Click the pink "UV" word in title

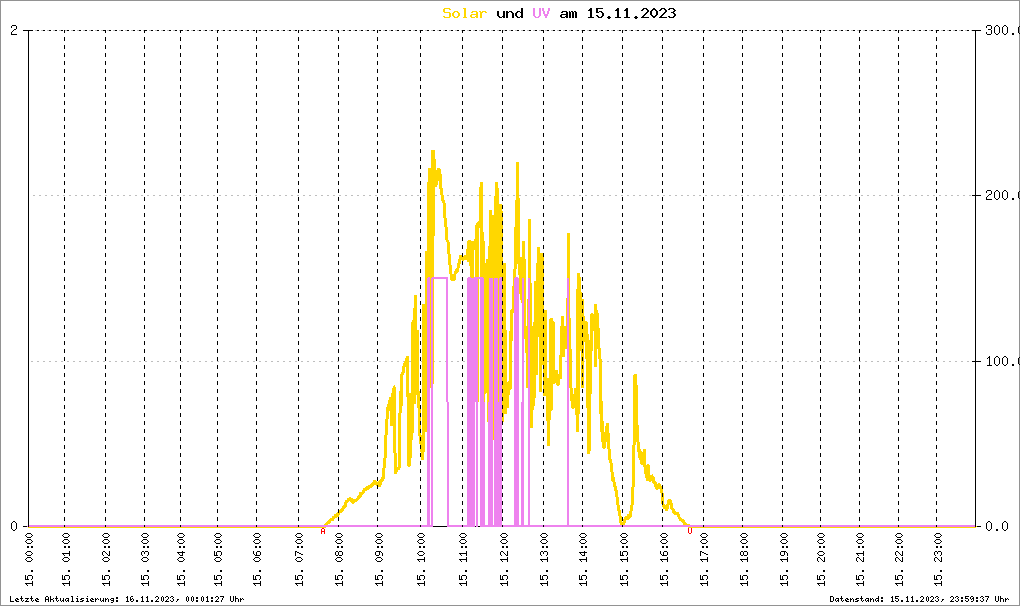tap(541, 13)
